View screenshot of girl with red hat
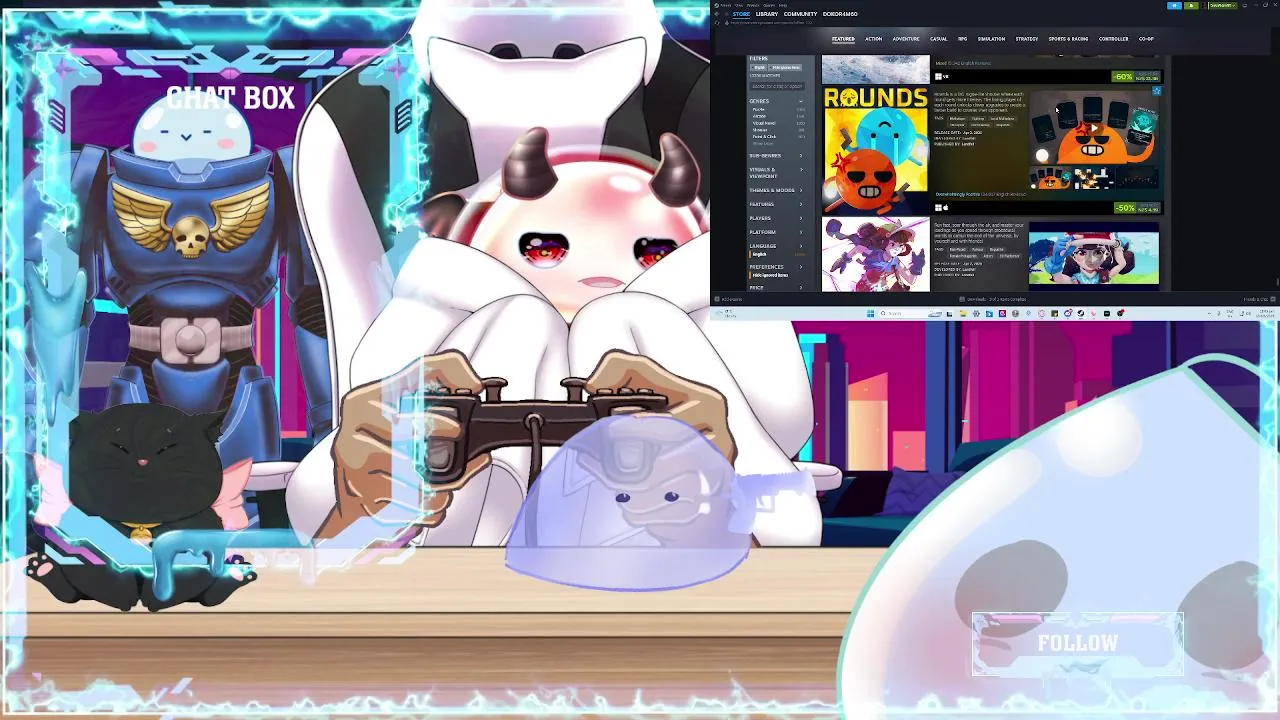This screenshot has height=720, width=1280. point(1094,257)
